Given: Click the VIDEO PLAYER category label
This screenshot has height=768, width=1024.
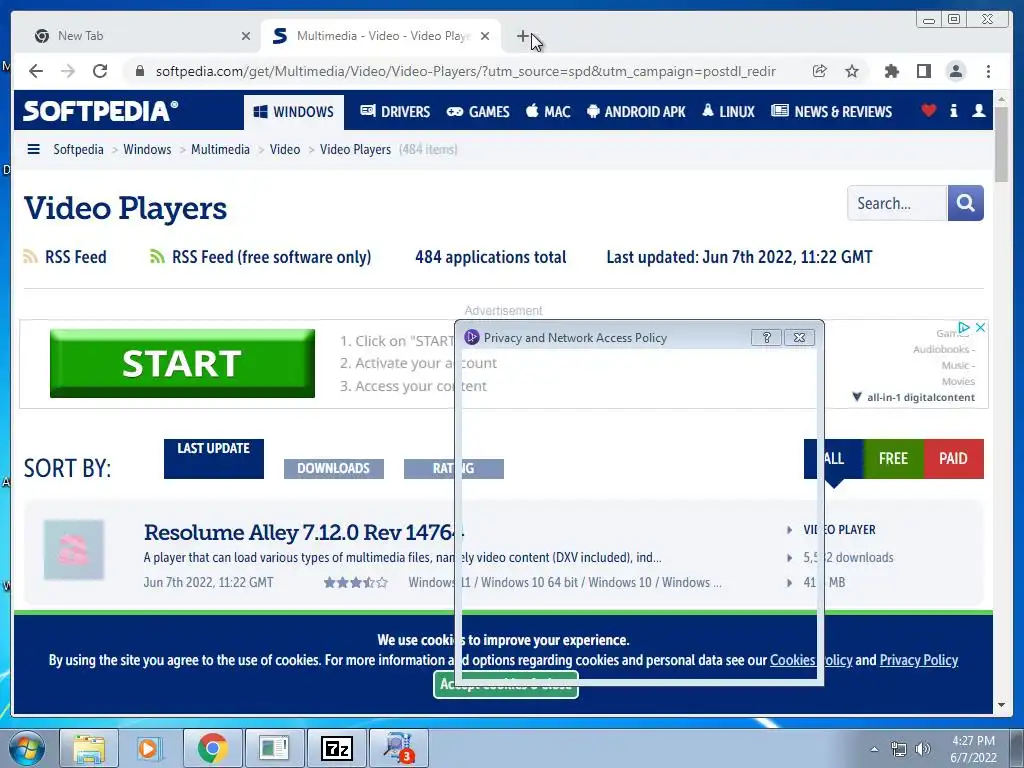Looking at the screenshot, I should (x=839, y=530).
